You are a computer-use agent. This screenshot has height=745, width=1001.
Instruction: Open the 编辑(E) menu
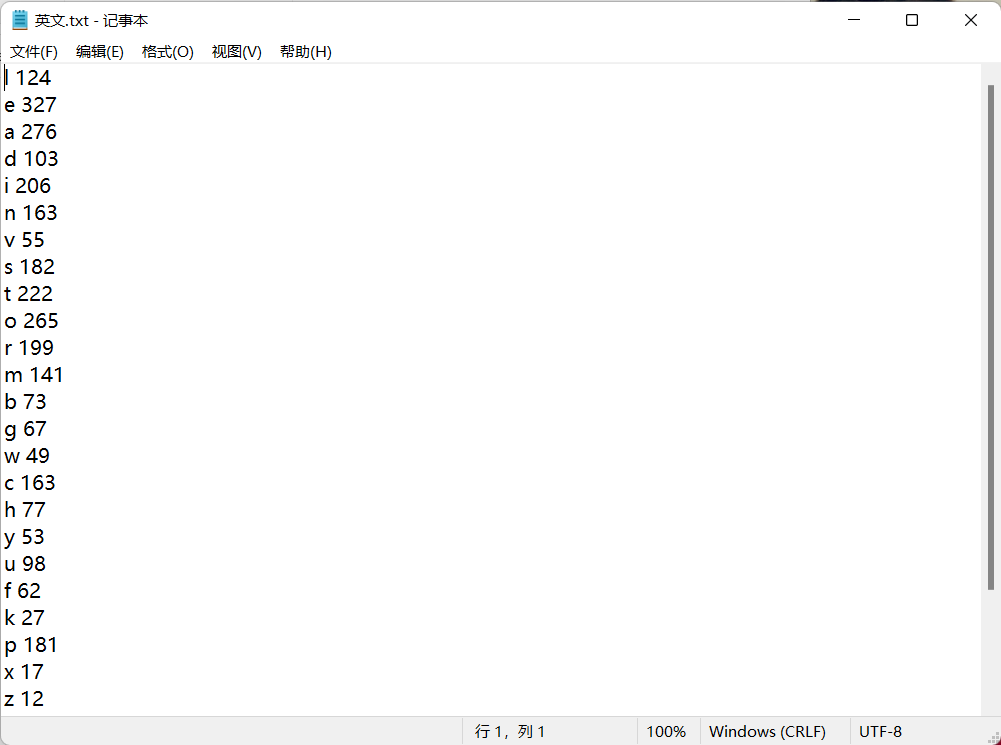[x=99, y=51]
